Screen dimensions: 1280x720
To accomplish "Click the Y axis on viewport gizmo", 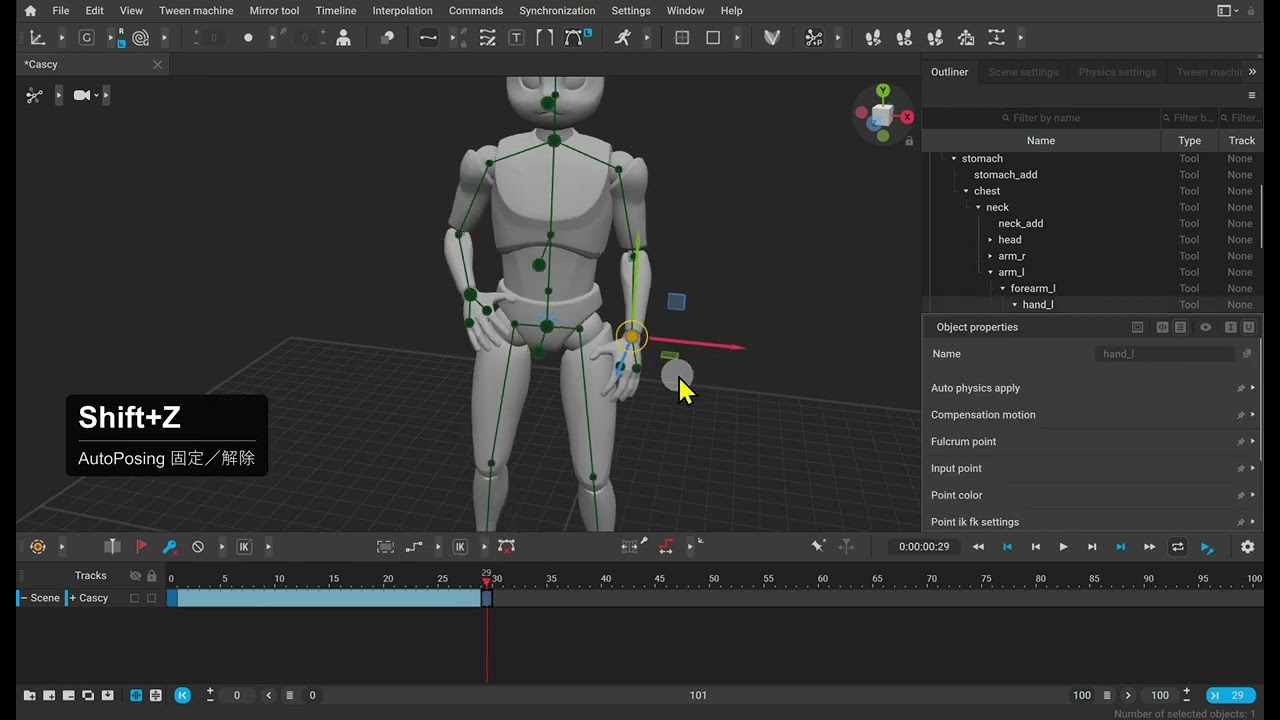I will 883,91.
